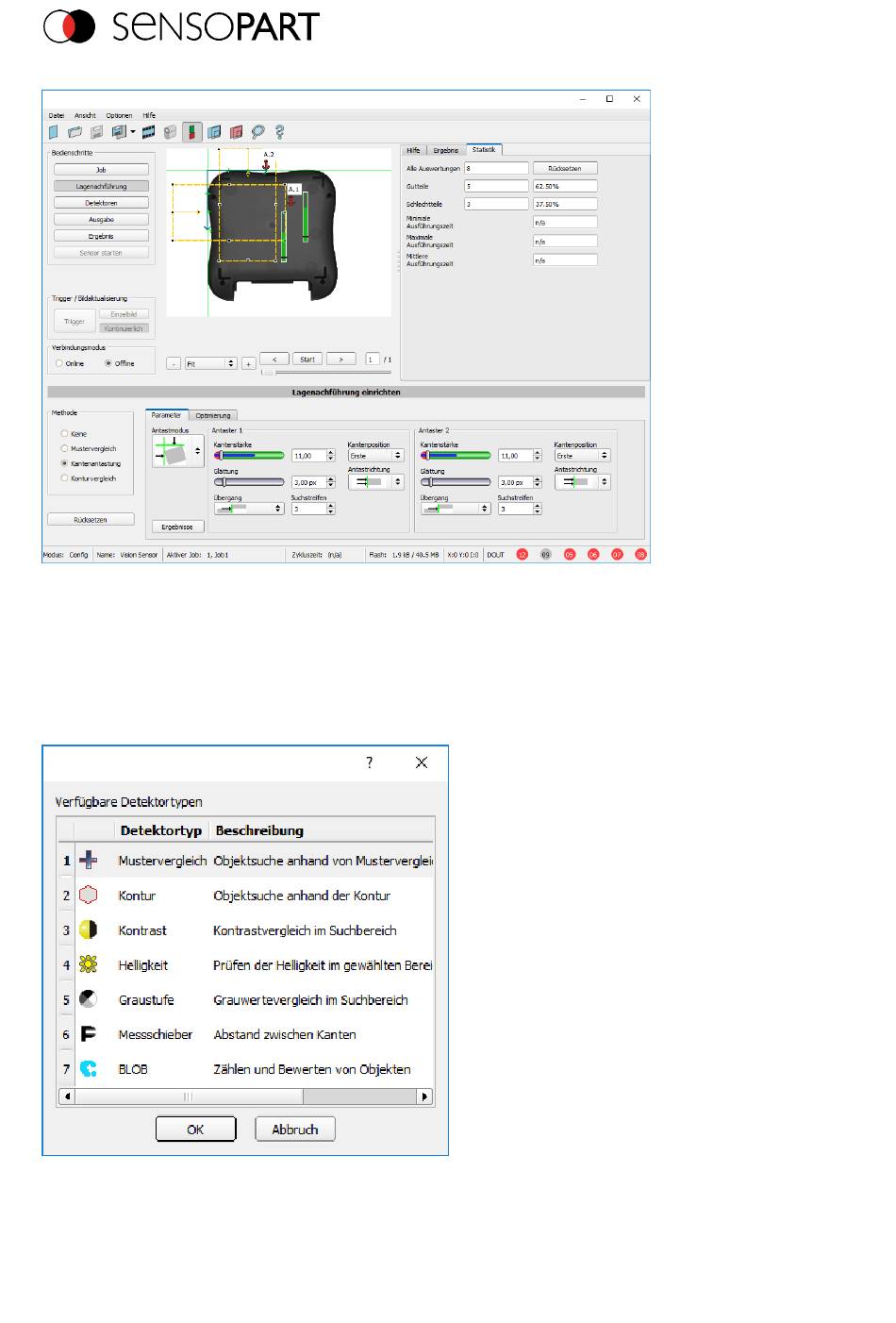The image size is (896, 1323).
Task: Click Antaster 2 Glättung slider
Action: pos(456,481)
